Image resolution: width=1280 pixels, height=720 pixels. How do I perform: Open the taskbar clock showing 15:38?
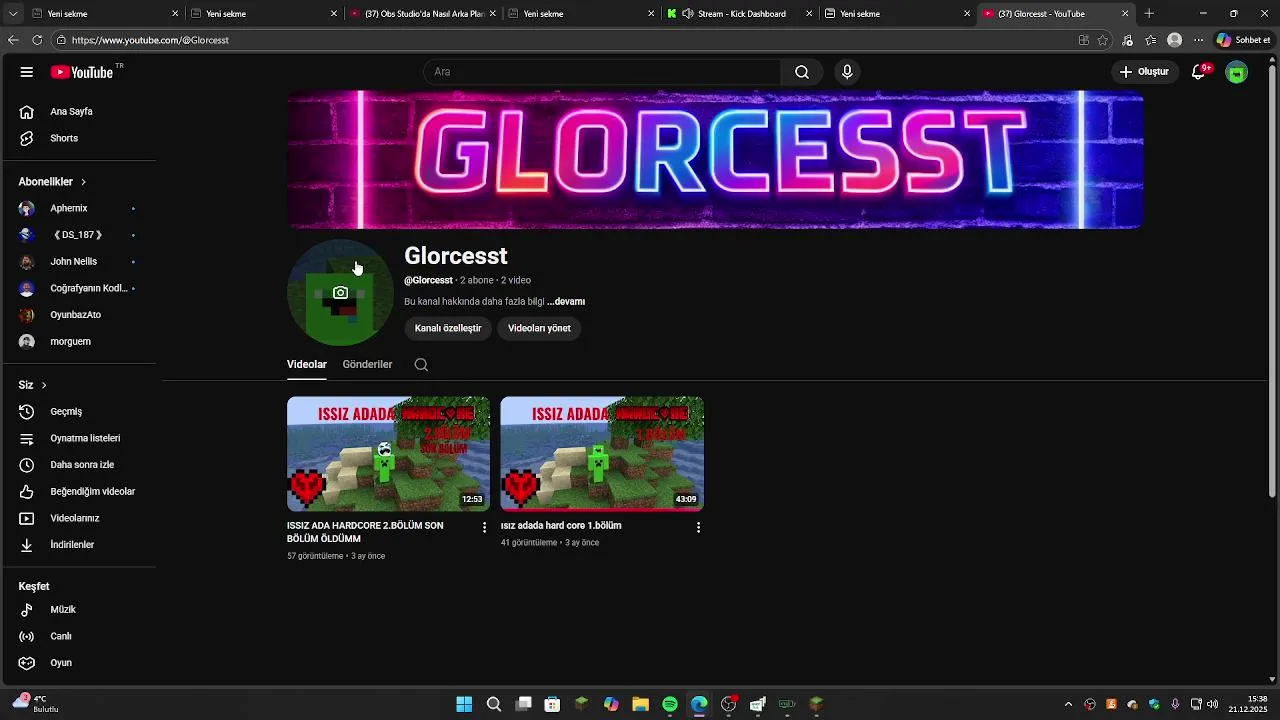coord(1249,704)
